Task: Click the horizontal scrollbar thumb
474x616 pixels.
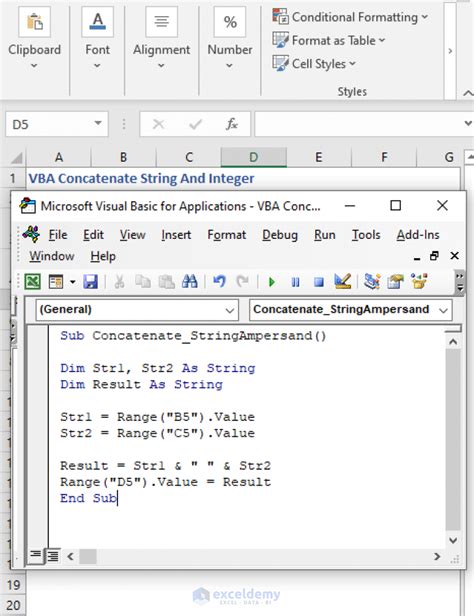Action: pyautogui.click(x=88, y=556)
